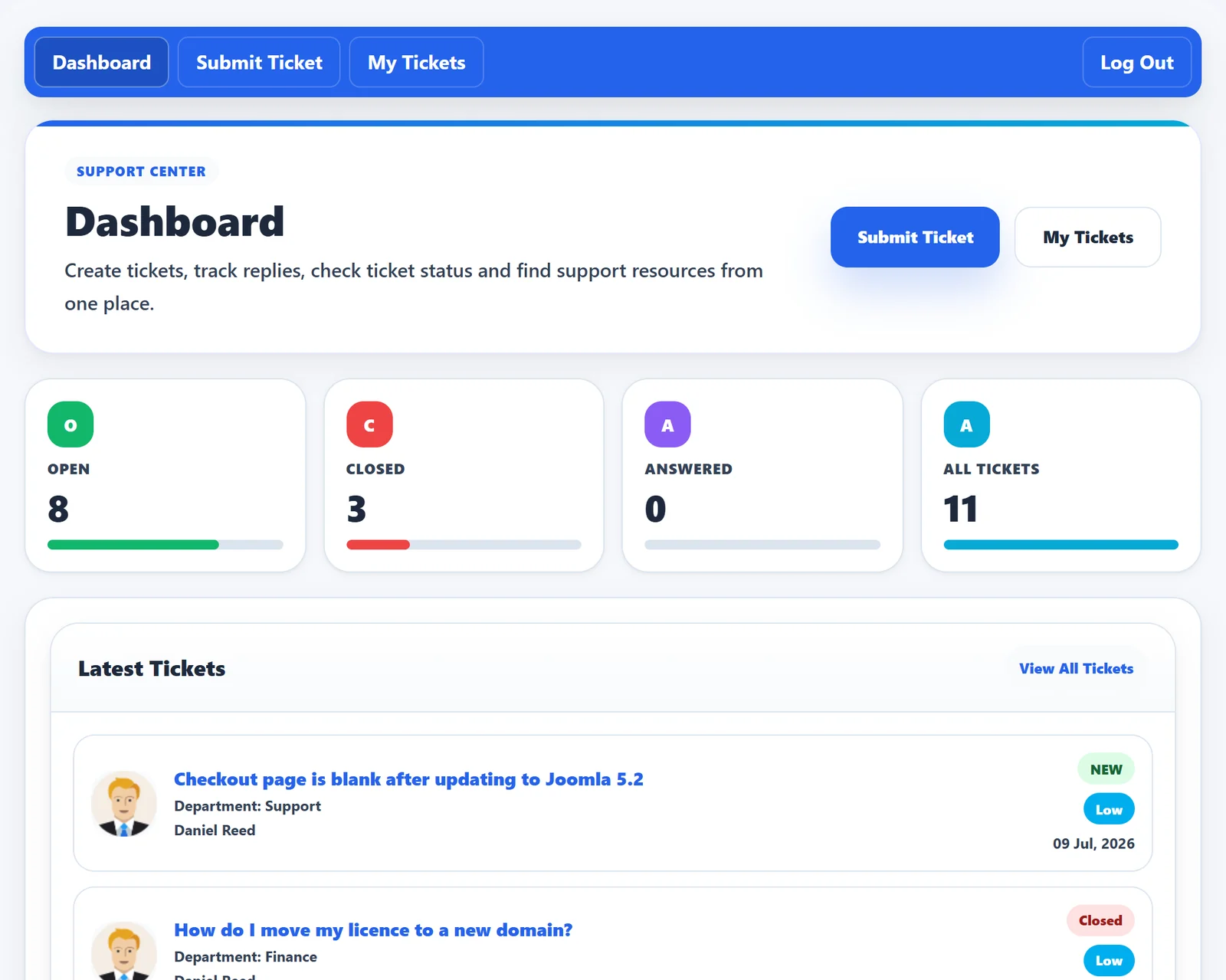The height and width of the screenshot is (980, 1226).
Task: Click the avatar on the Checkout page ticket
Action: pyautogui.click(x=124, y=803)
